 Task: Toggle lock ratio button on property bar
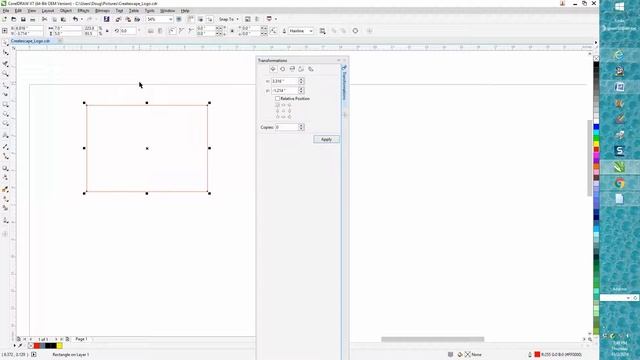(x=107, y=31)
